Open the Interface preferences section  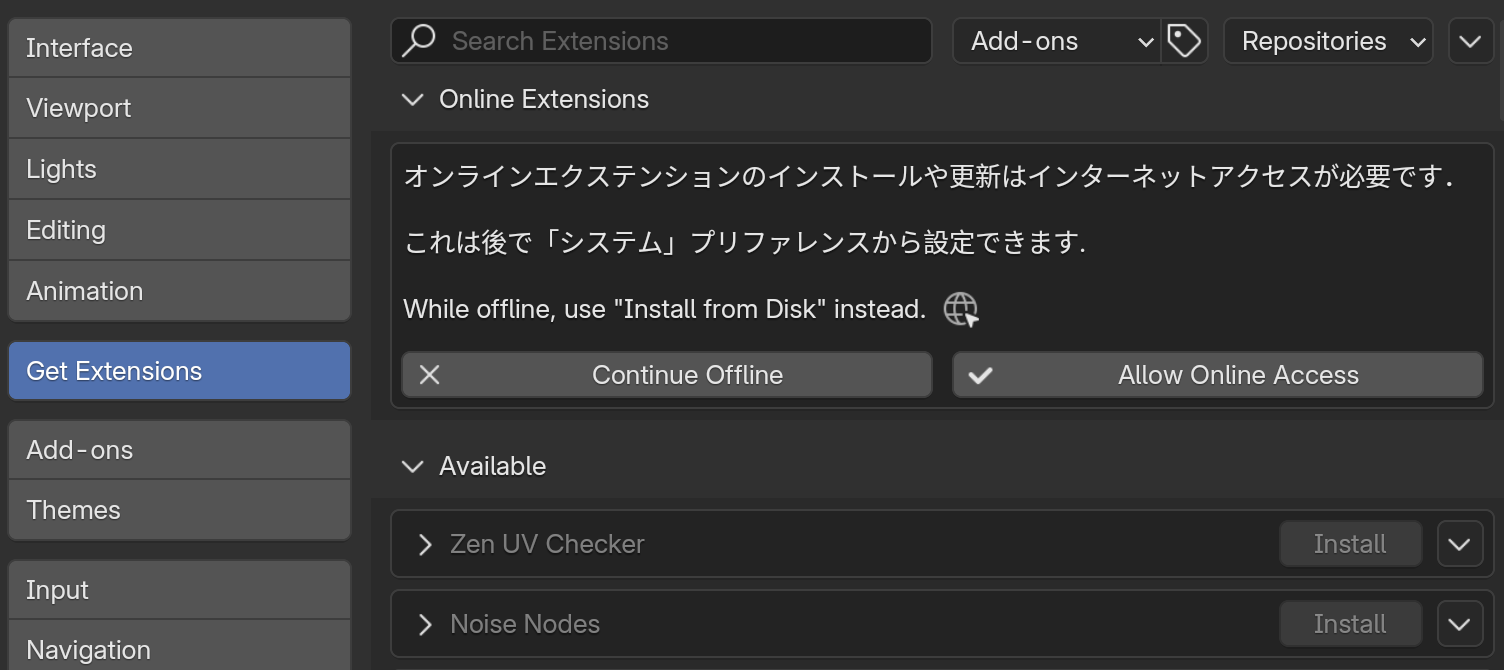(x=179, y=47)
